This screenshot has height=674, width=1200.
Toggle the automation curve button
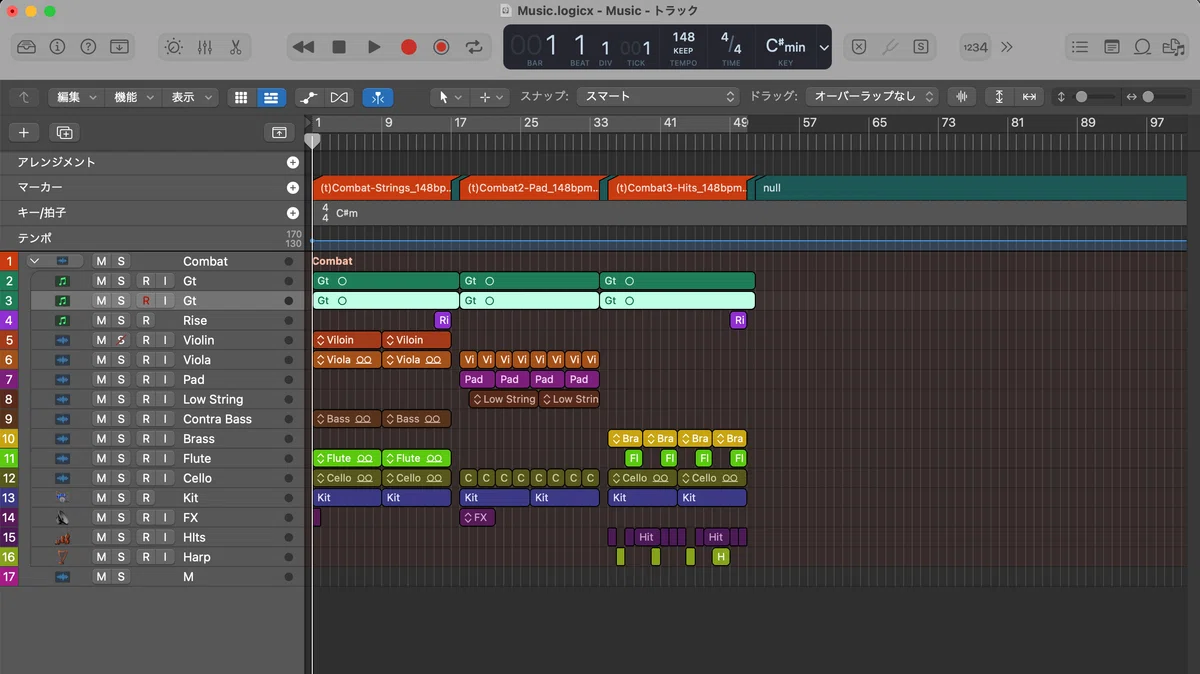pos(309,97)
